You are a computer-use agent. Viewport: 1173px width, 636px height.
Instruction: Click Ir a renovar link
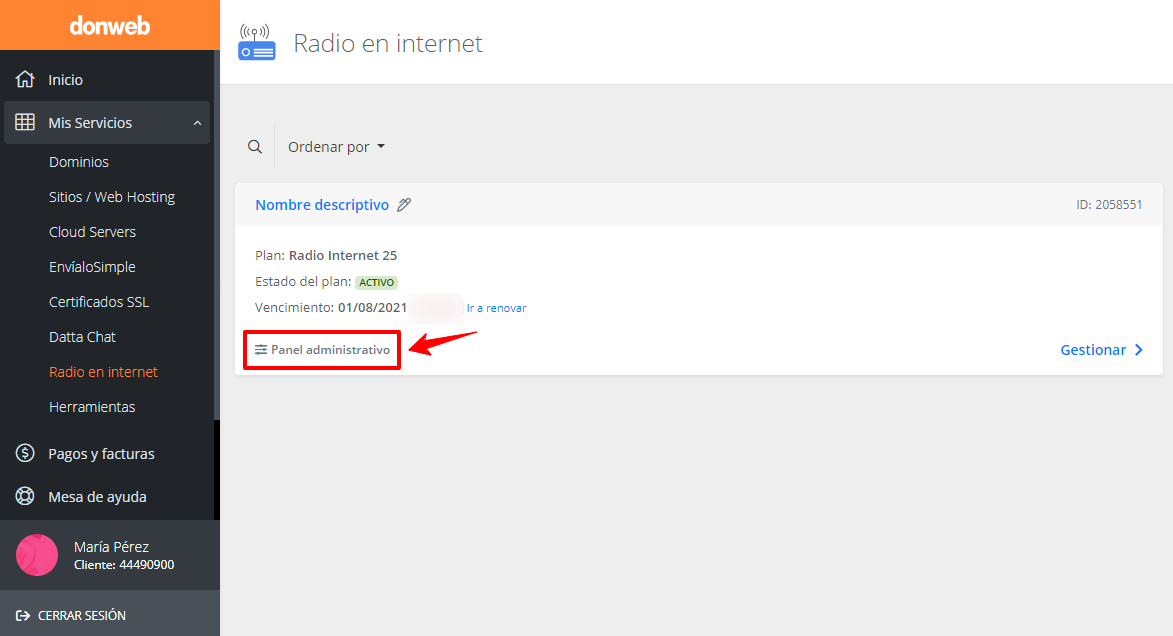coord(496,308)
